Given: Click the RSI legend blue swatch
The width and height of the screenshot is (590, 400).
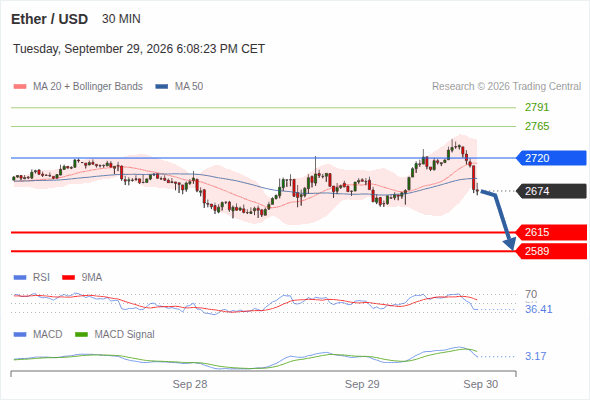Looking at the screenshot, I should coord(20,278).
